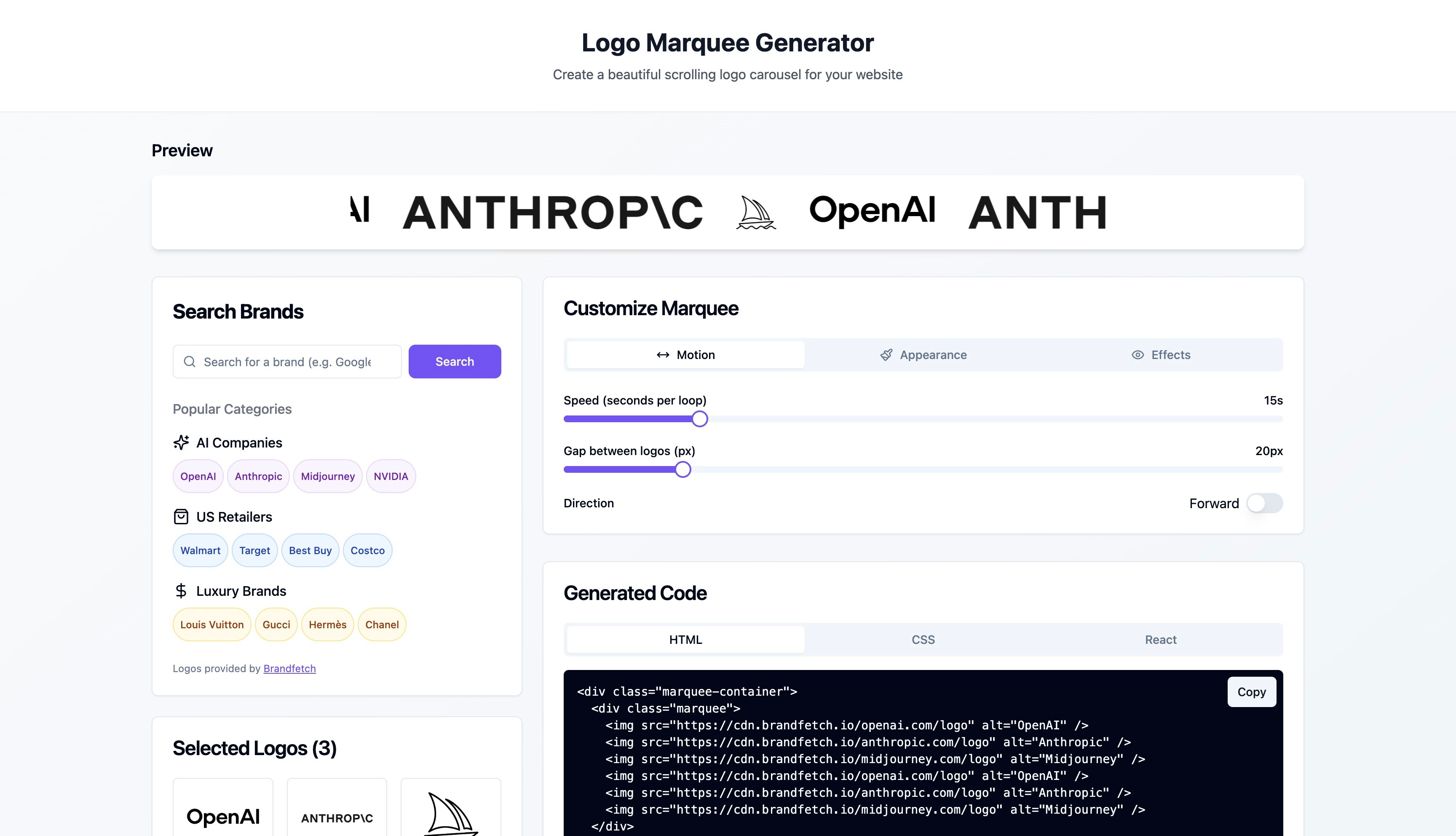The width and height of the screenshot is (1456, 836).
Task: Click the Motion tab arrows icon
Action: click(663, 355)
